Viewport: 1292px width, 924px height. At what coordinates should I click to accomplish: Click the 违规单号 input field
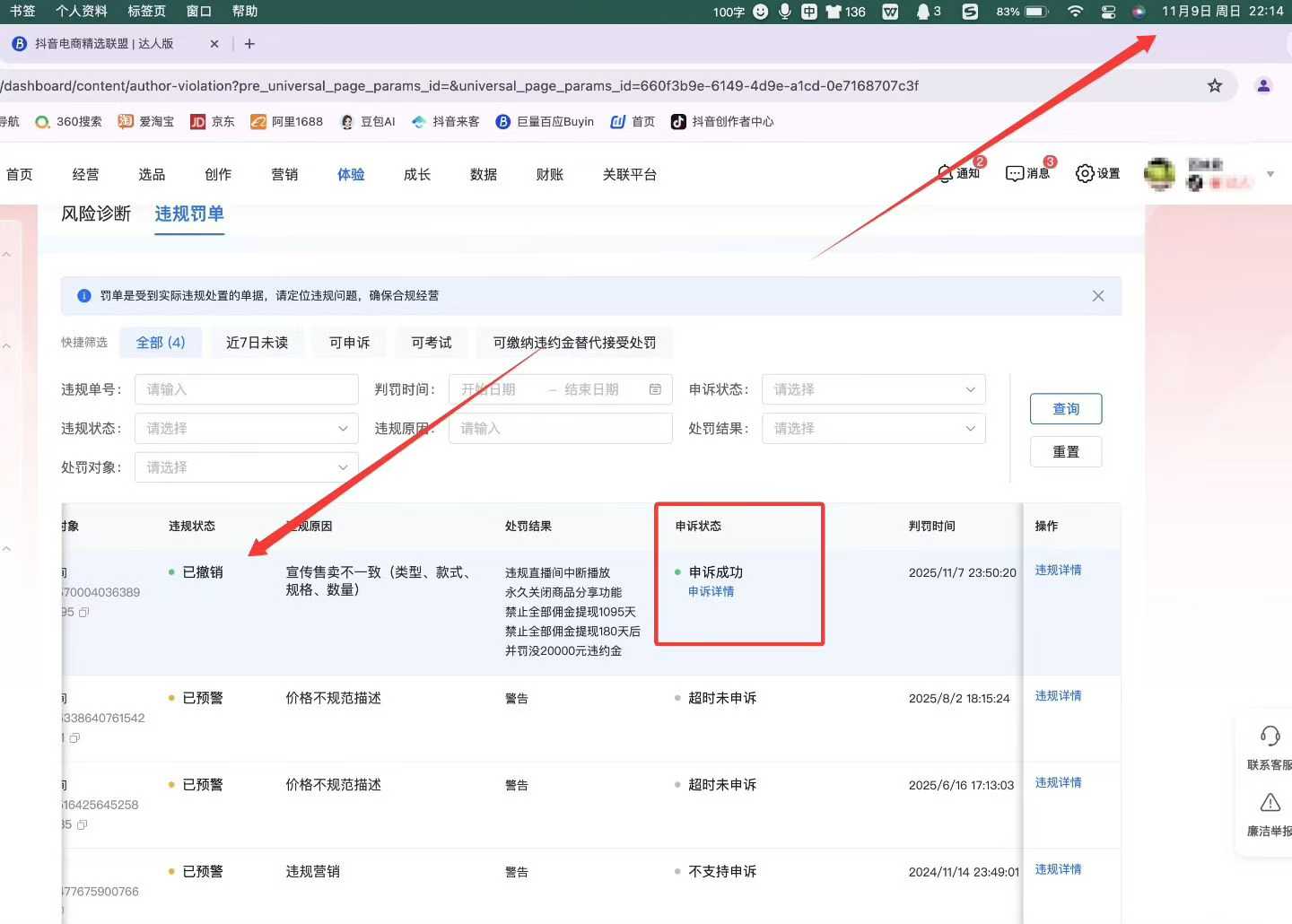[246, 389]
